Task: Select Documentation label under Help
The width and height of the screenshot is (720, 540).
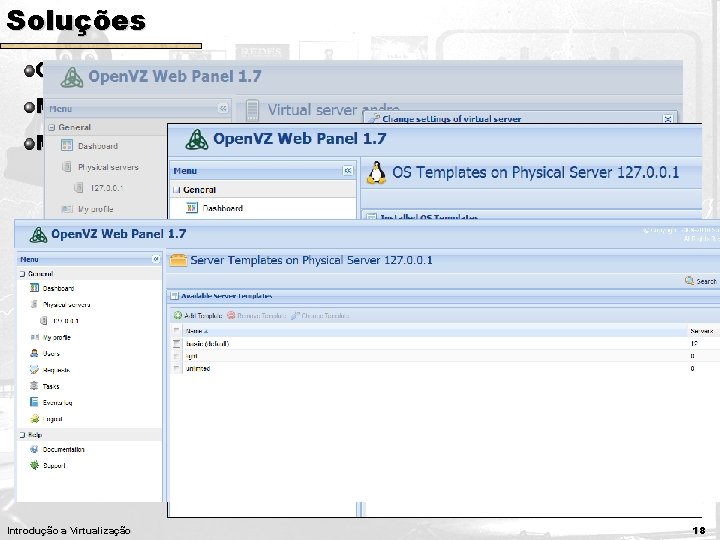Action: tap(63, 450)
